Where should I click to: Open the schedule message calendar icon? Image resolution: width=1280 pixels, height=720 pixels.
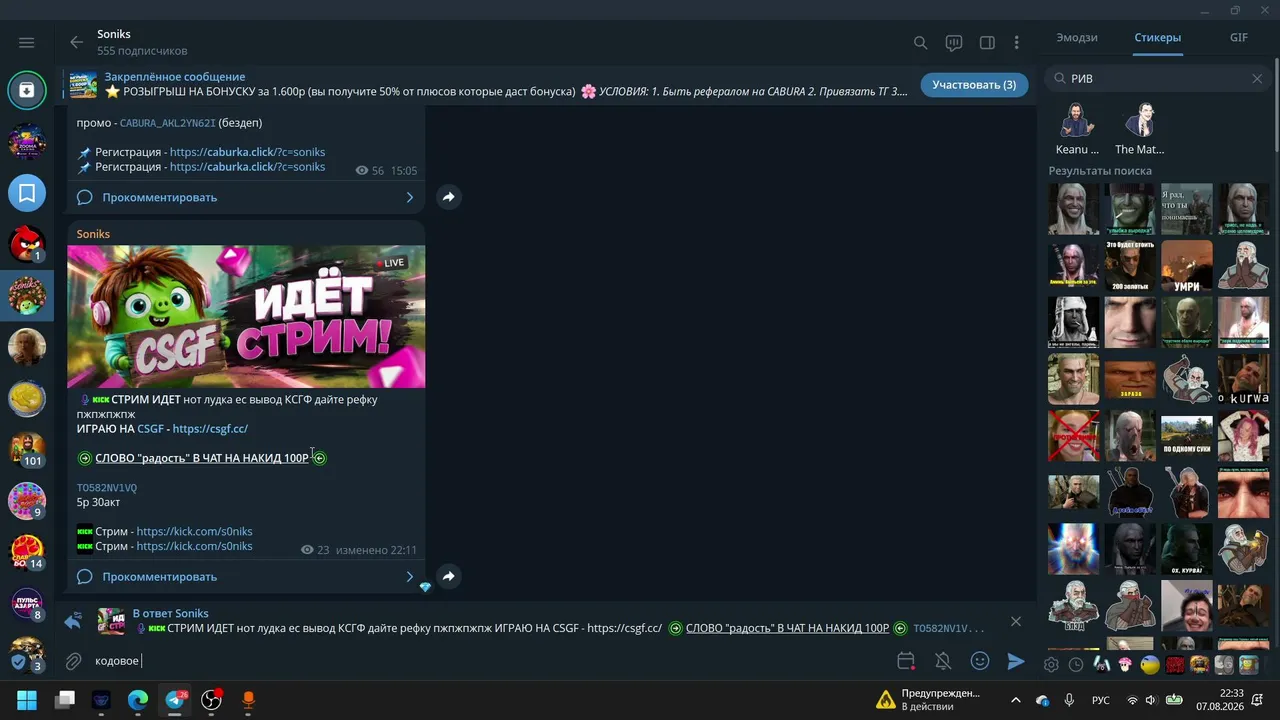pyautogui.click(x=906, y=661)
